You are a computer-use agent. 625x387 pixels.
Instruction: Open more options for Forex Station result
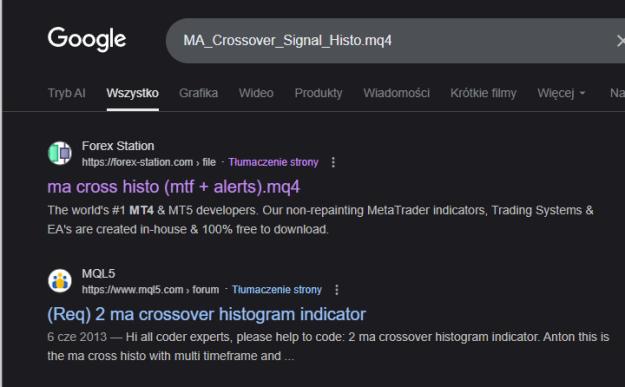click(333, 162)
